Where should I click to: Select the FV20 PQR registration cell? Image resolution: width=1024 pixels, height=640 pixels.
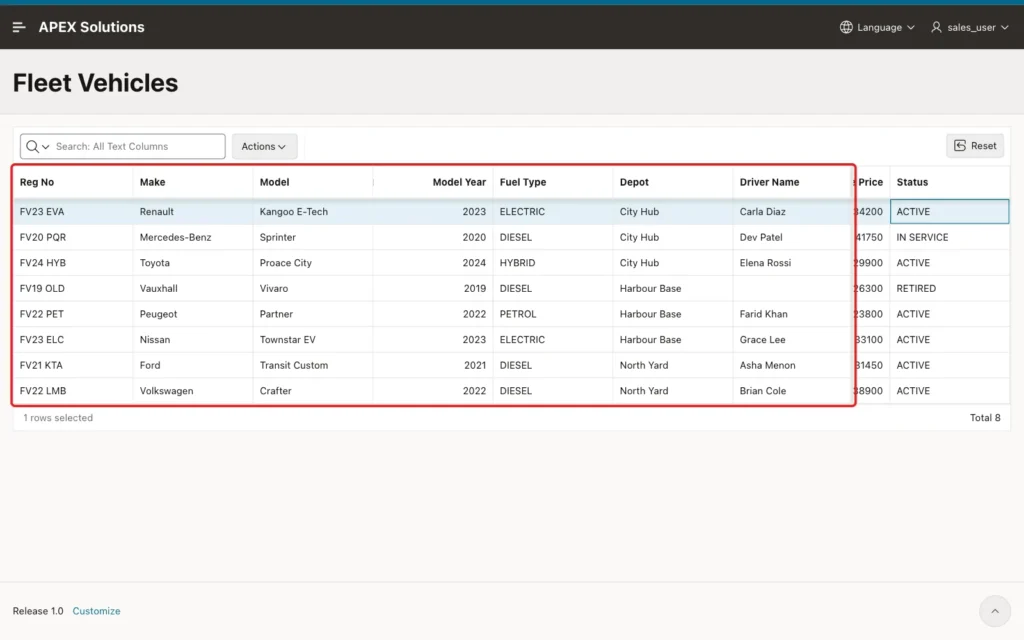(x=72, y=237)
